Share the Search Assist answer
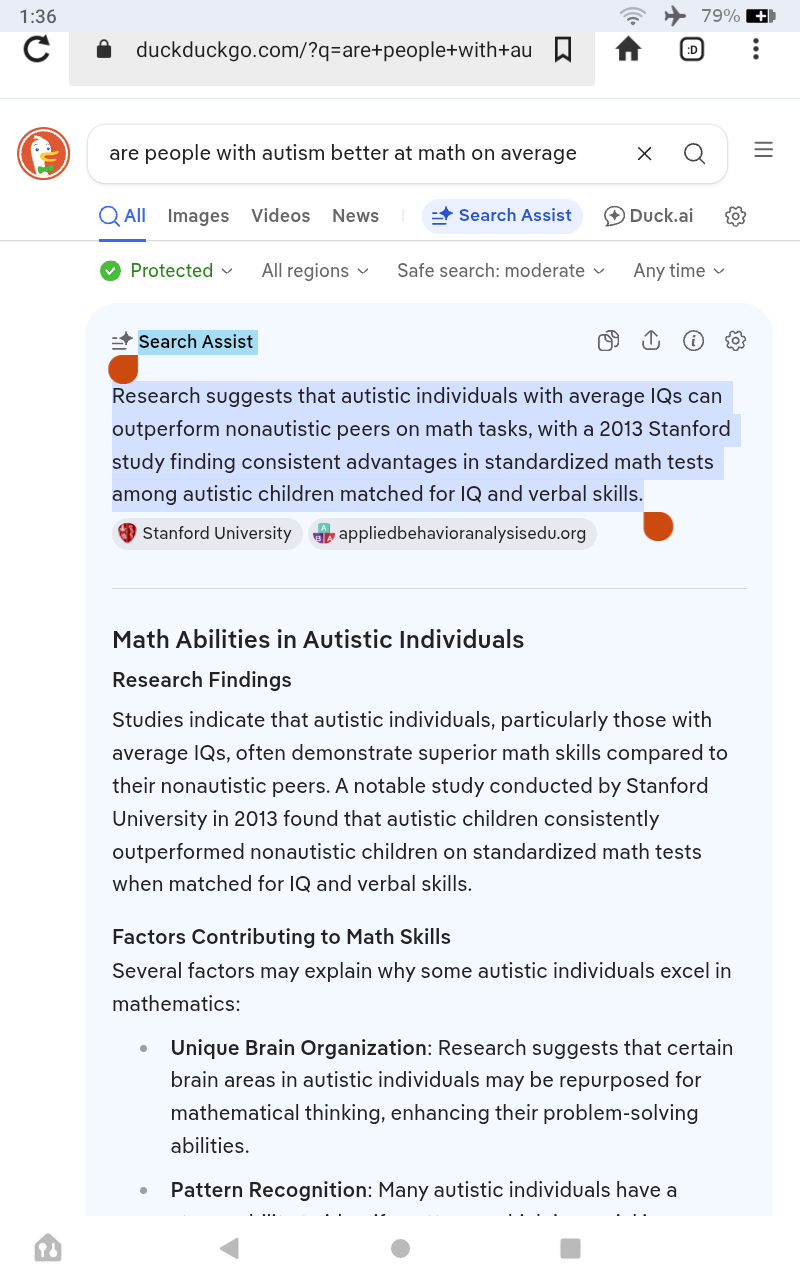800x1280 pixels. click(x=651, y=341)
